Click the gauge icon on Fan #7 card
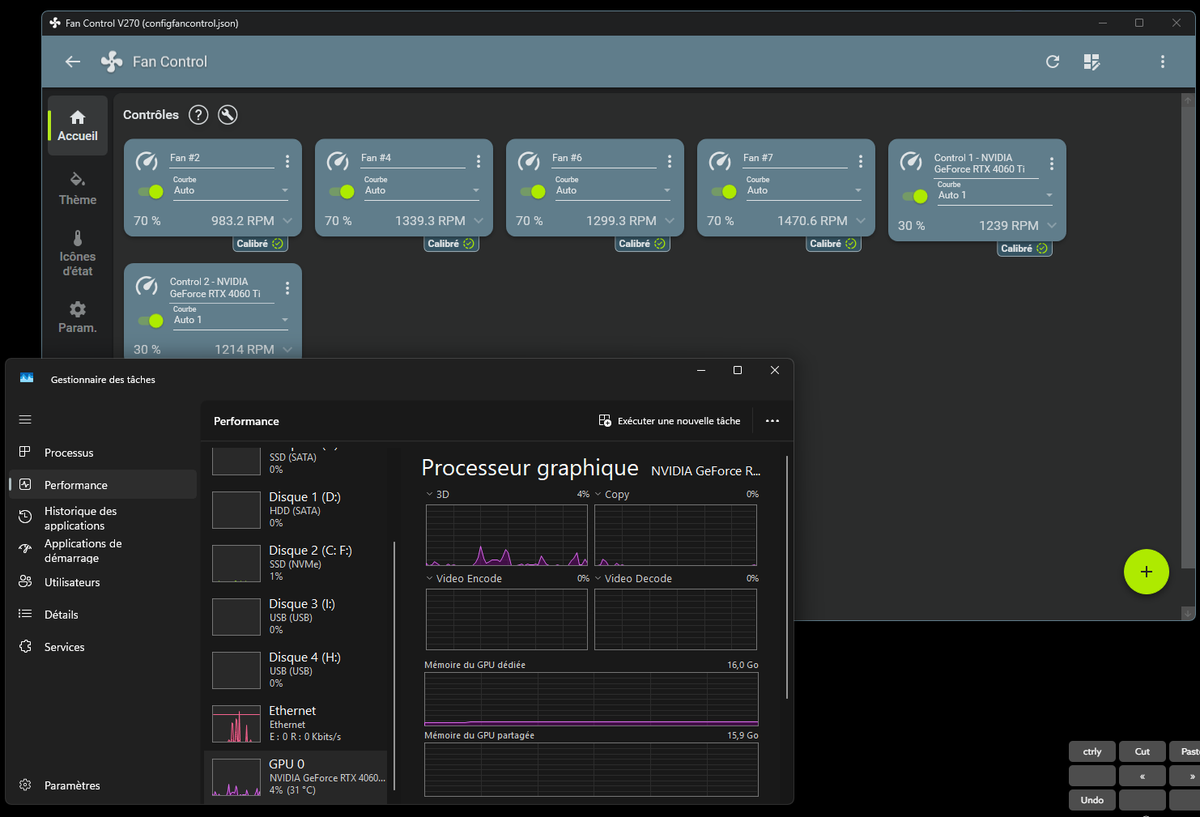1200x817 pixels. click(x=720, y=161)
